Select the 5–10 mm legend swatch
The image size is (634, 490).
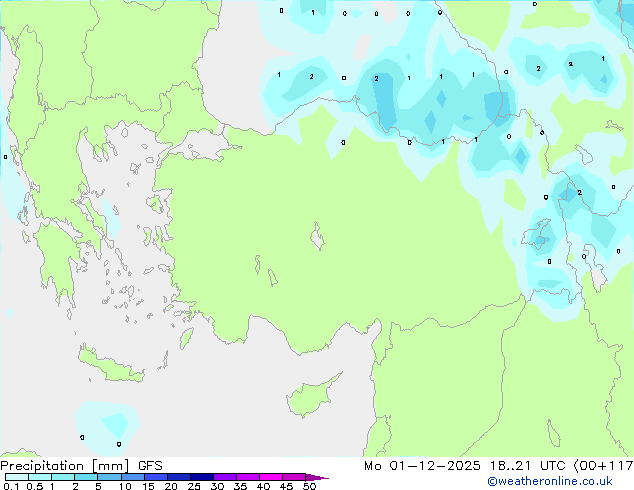pos(109,477)
